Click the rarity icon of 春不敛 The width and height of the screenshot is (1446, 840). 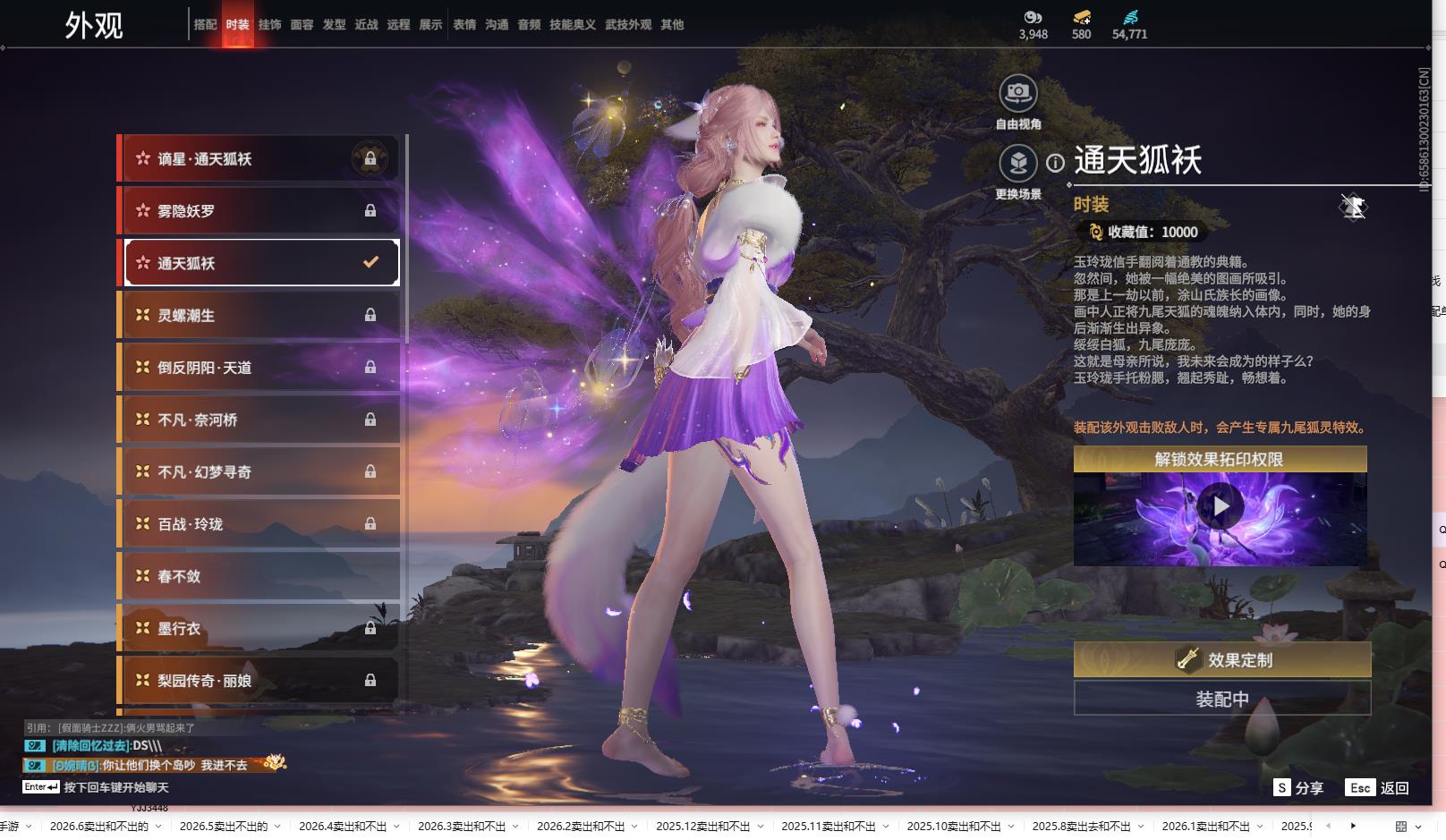pos(142,576)
